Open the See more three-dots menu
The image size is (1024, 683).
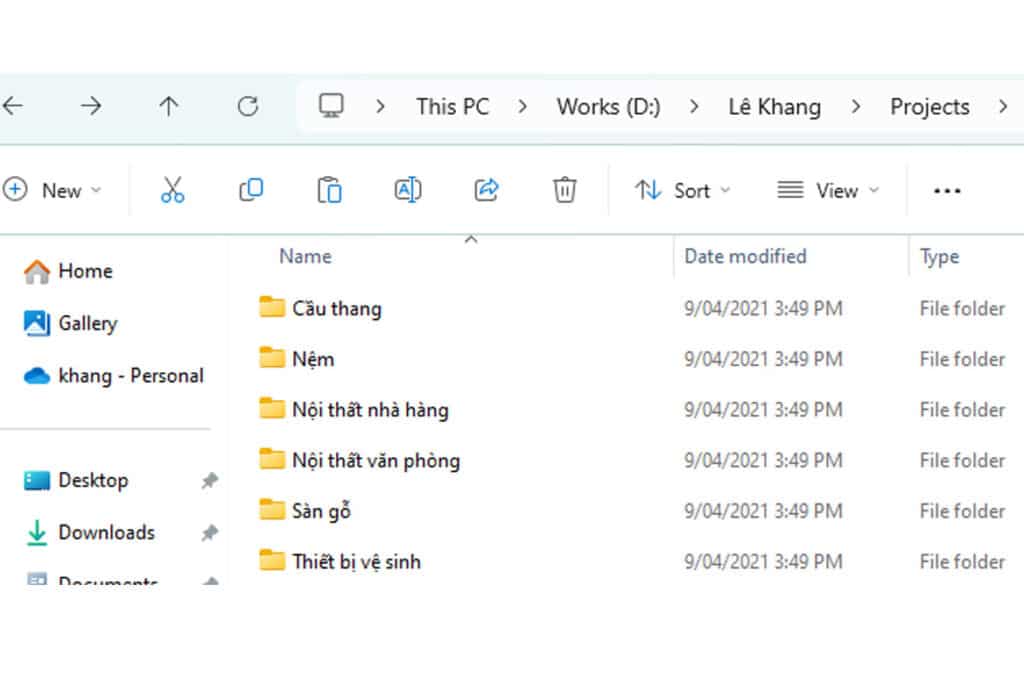(x=947, y=191)
